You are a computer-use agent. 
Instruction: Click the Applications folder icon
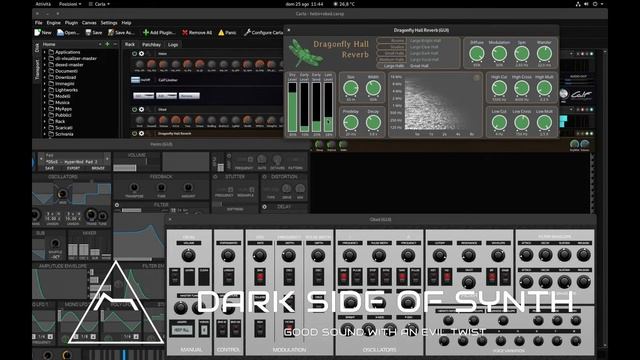[x=51, y=52]
